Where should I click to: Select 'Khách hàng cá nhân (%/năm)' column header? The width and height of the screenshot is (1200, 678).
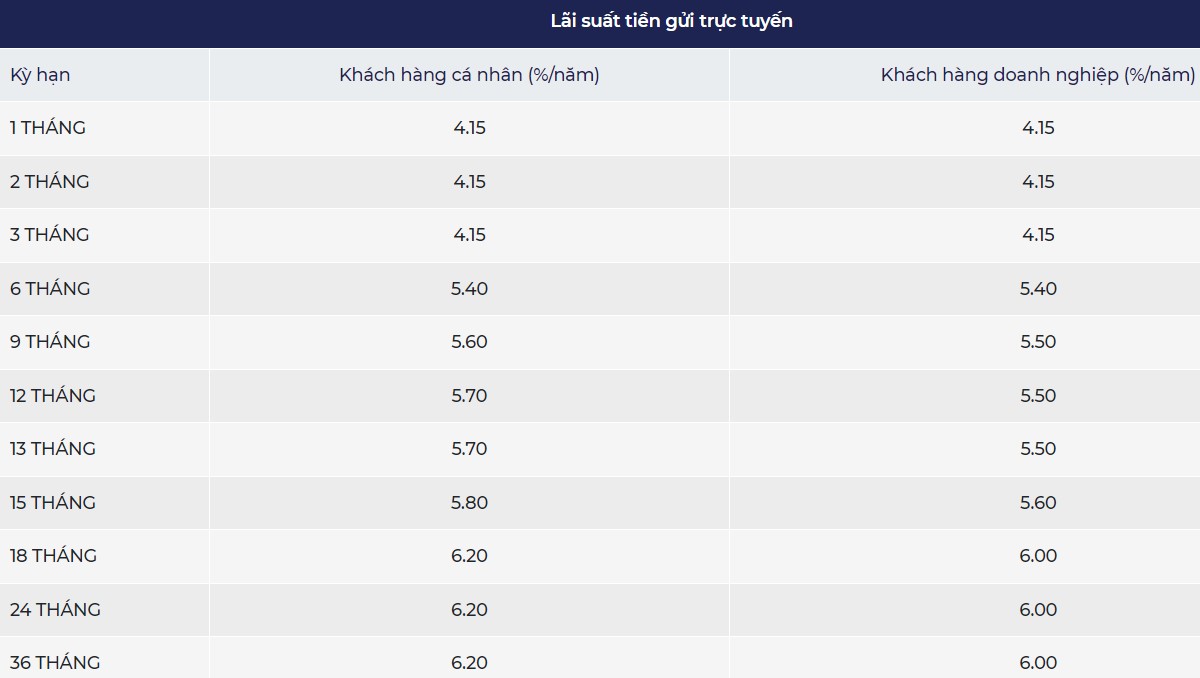tap(469, 75)
